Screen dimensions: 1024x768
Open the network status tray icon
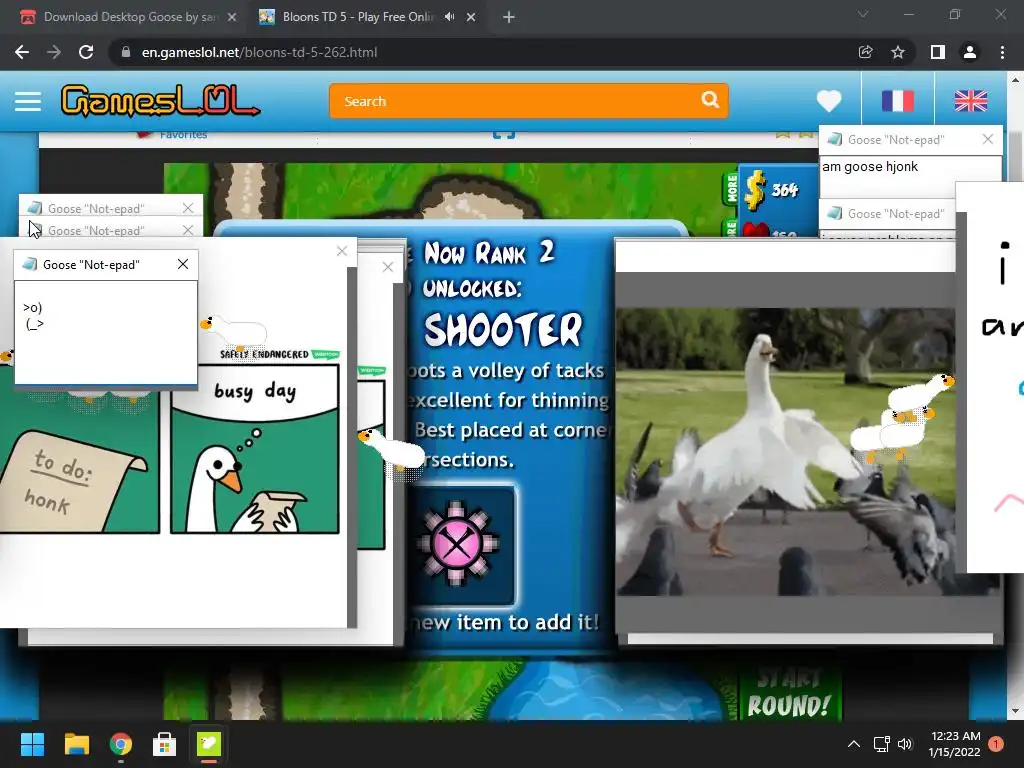[x=882, y=744]
